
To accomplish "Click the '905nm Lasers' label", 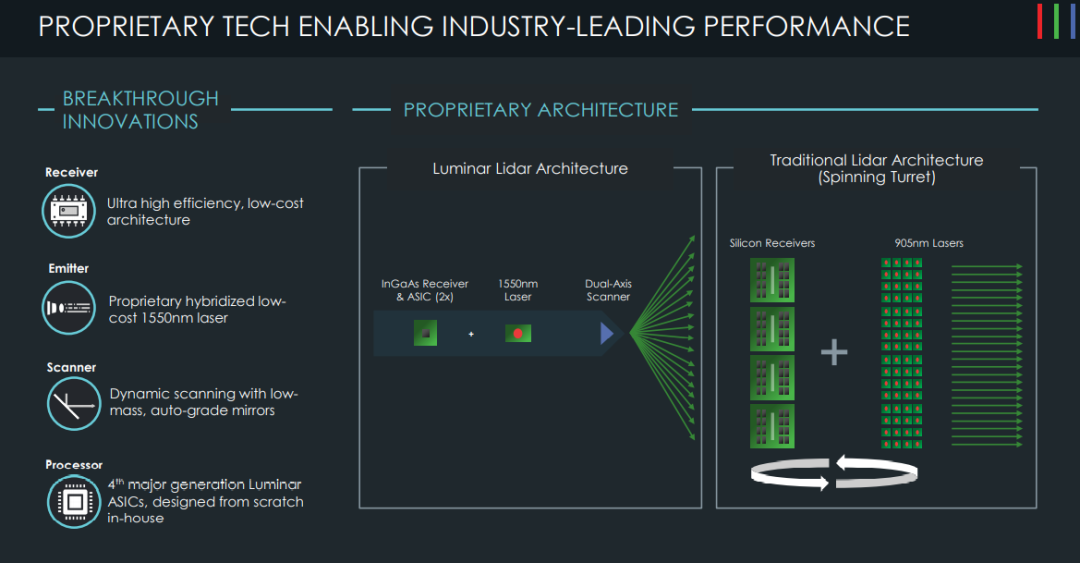I will click(x=928, y=243).
